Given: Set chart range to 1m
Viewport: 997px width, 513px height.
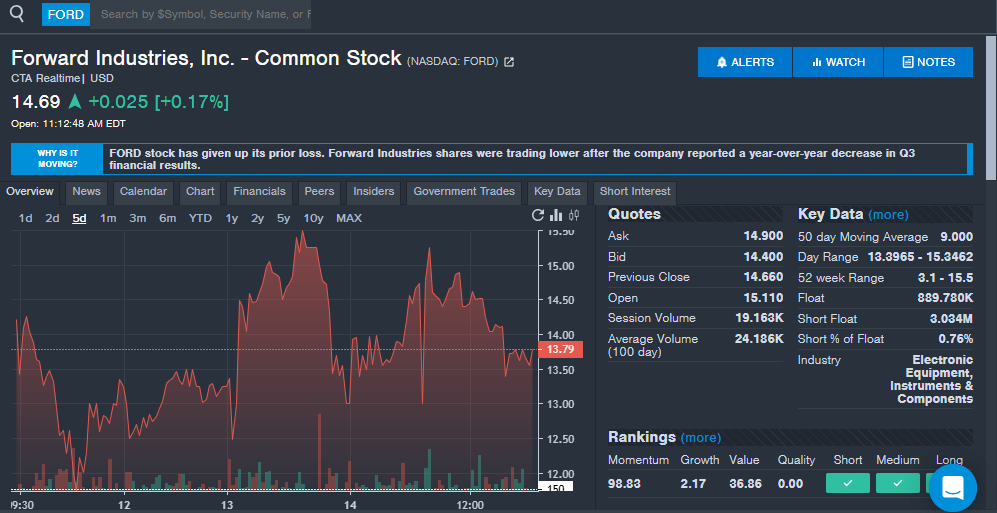Looking at the screenshot, I should [108, 219].
